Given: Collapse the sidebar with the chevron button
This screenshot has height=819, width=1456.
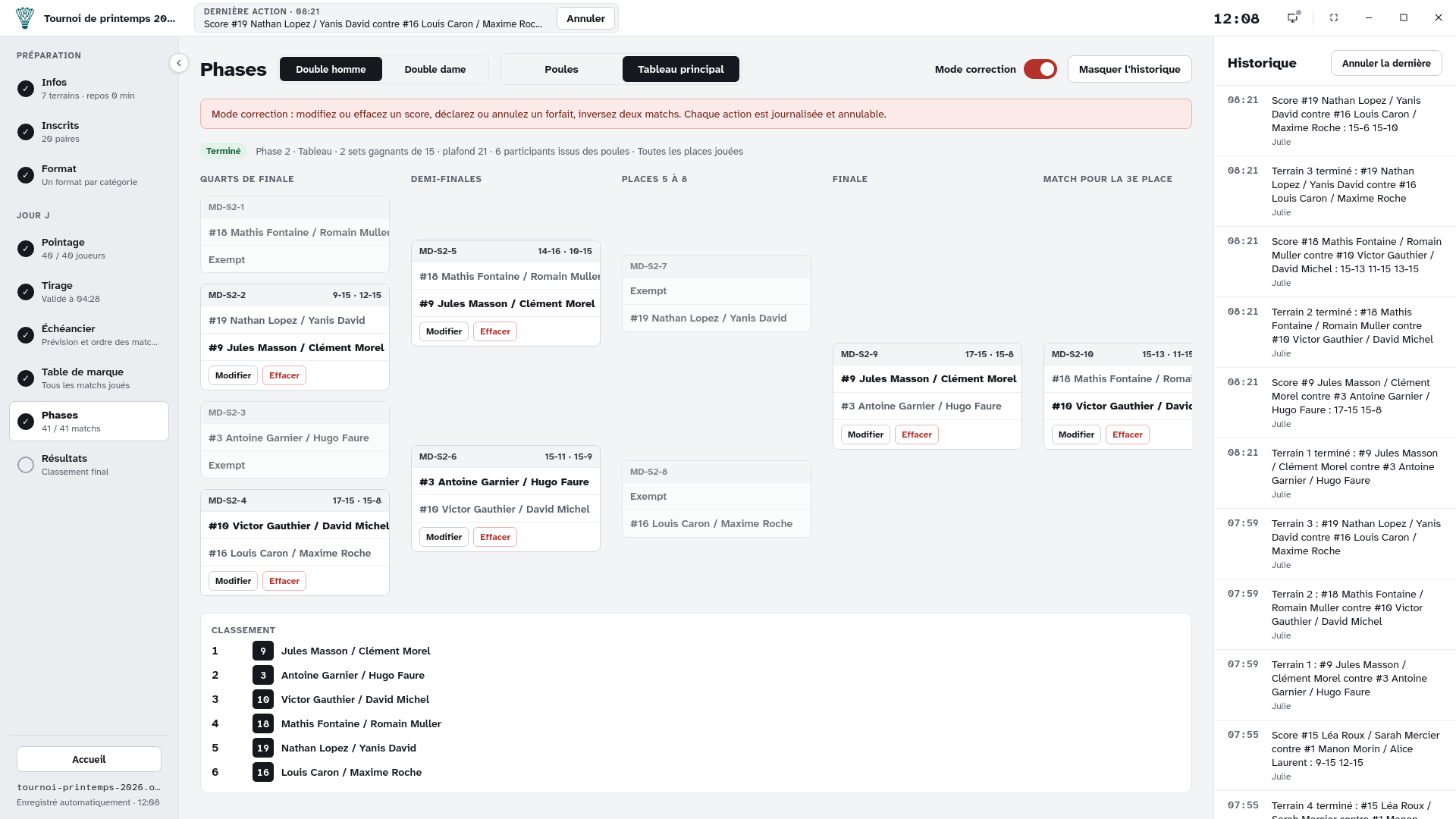Looking at the screenshot, I should 178,63.
